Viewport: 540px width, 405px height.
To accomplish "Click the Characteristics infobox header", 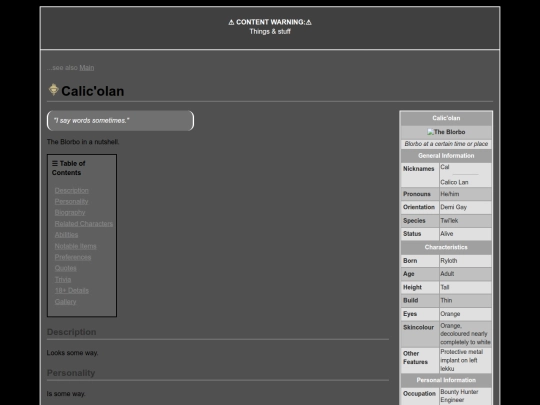I will click(x=446, y=247).
